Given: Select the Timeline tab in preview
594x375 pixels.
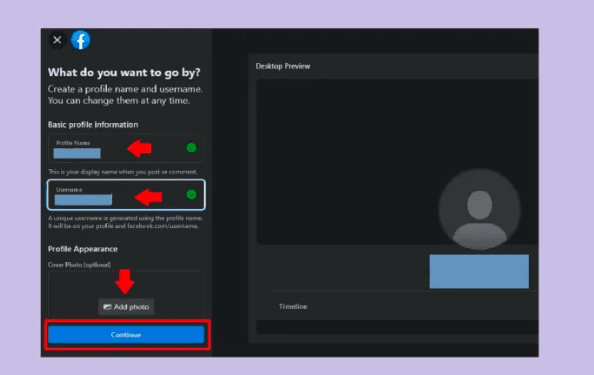Looking at the screenshot, I should coord(293,306).
